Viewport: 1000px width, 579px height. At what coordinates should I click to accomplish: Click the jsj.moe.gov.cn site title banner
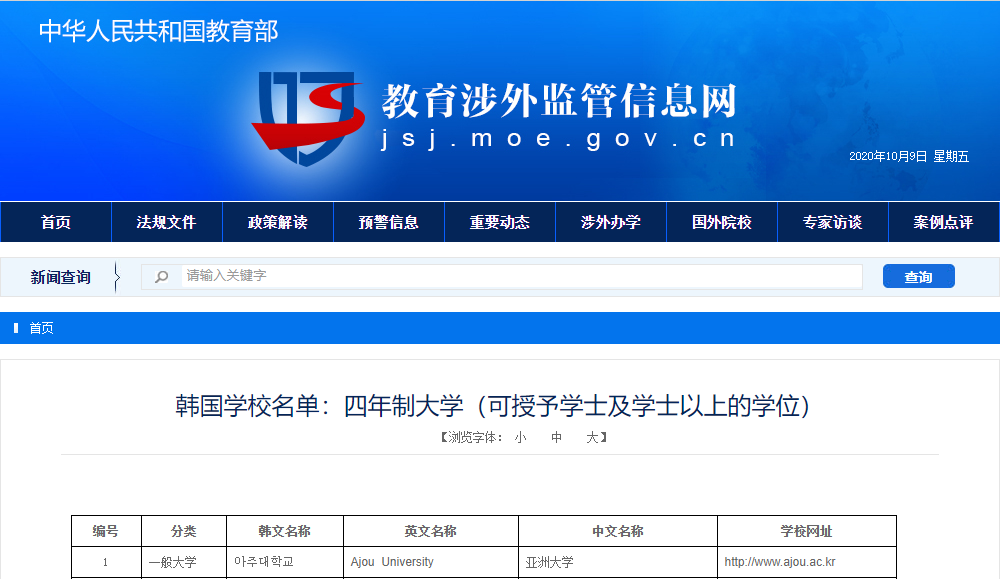click(558, 139)
